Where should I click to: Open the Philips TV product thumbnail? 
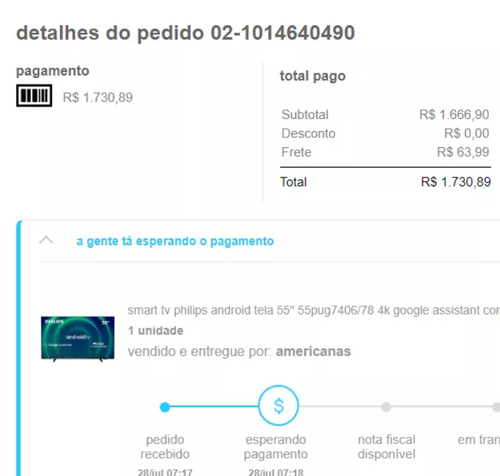coord(78,339)
